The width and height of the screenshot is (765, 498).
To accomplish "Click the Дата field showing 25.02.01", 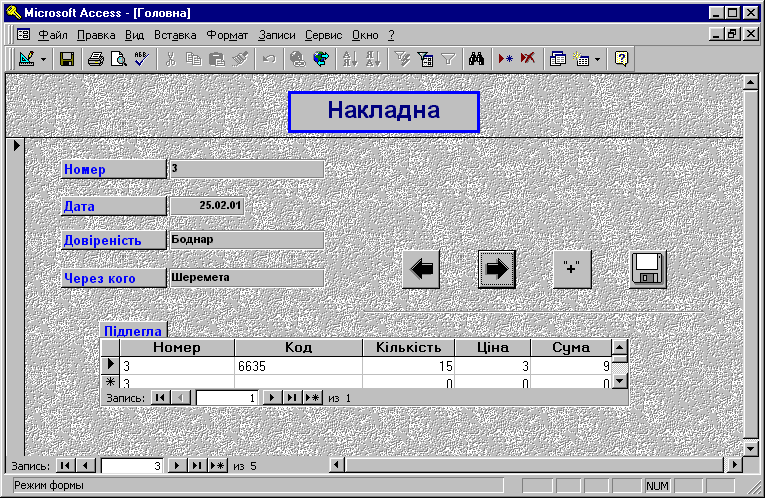I will pos(207,206).
